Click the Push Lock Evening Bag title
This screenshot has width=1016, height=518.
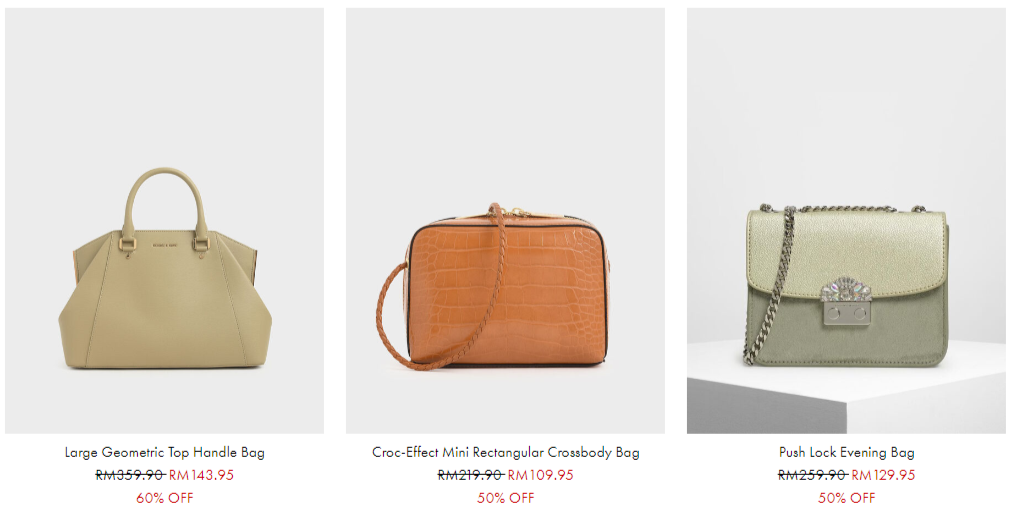[847, 452]
